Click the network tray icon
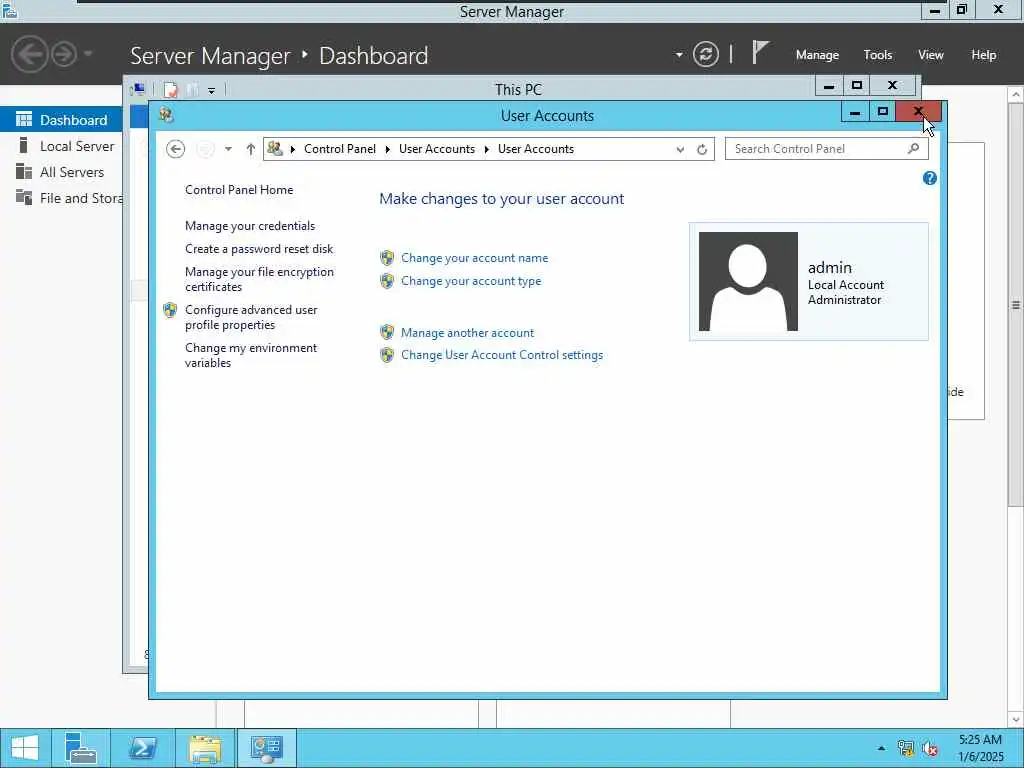This screenshot has height=768, width=1024. pyautogui.click(x=905, y=748)
